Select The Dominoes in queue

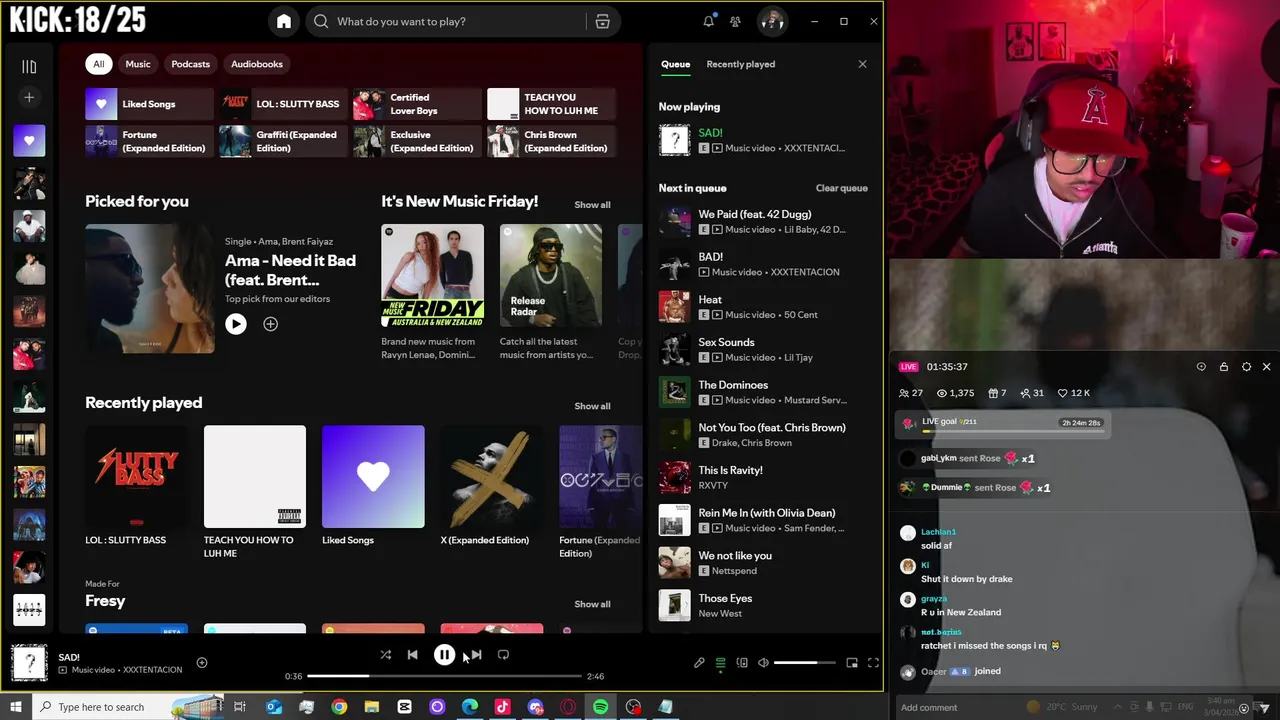(763, 392)
